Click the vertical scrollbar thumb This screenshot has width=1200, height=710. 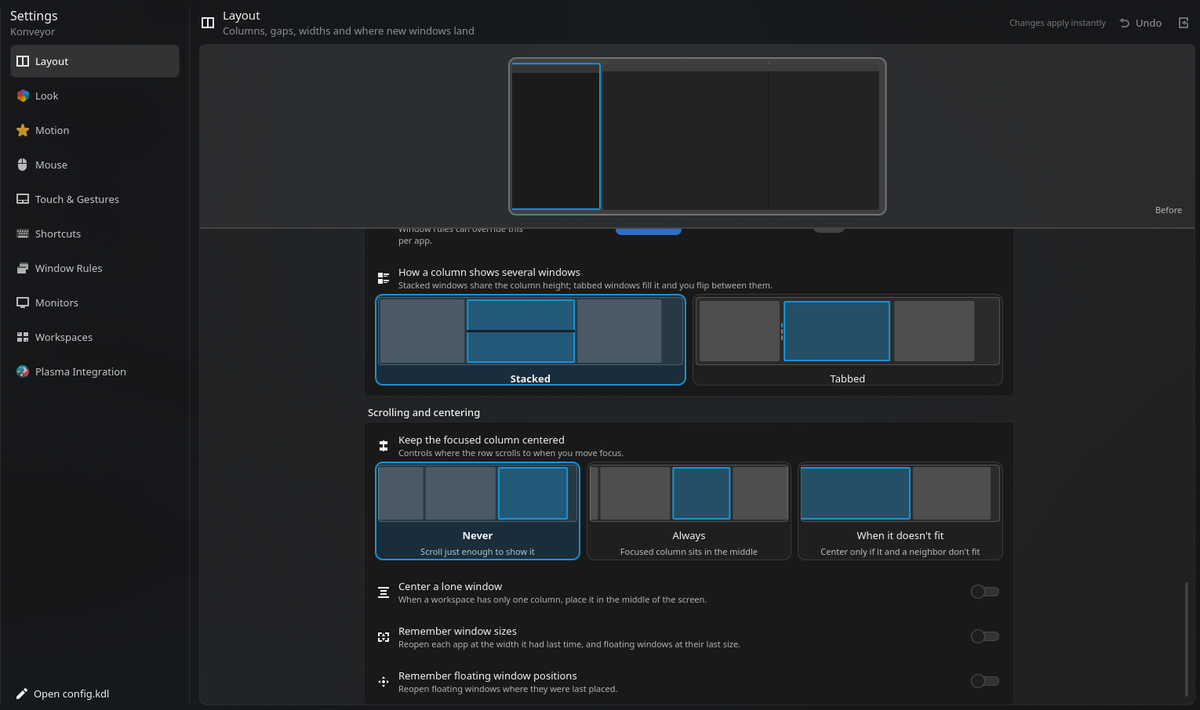click(1188, 642)
